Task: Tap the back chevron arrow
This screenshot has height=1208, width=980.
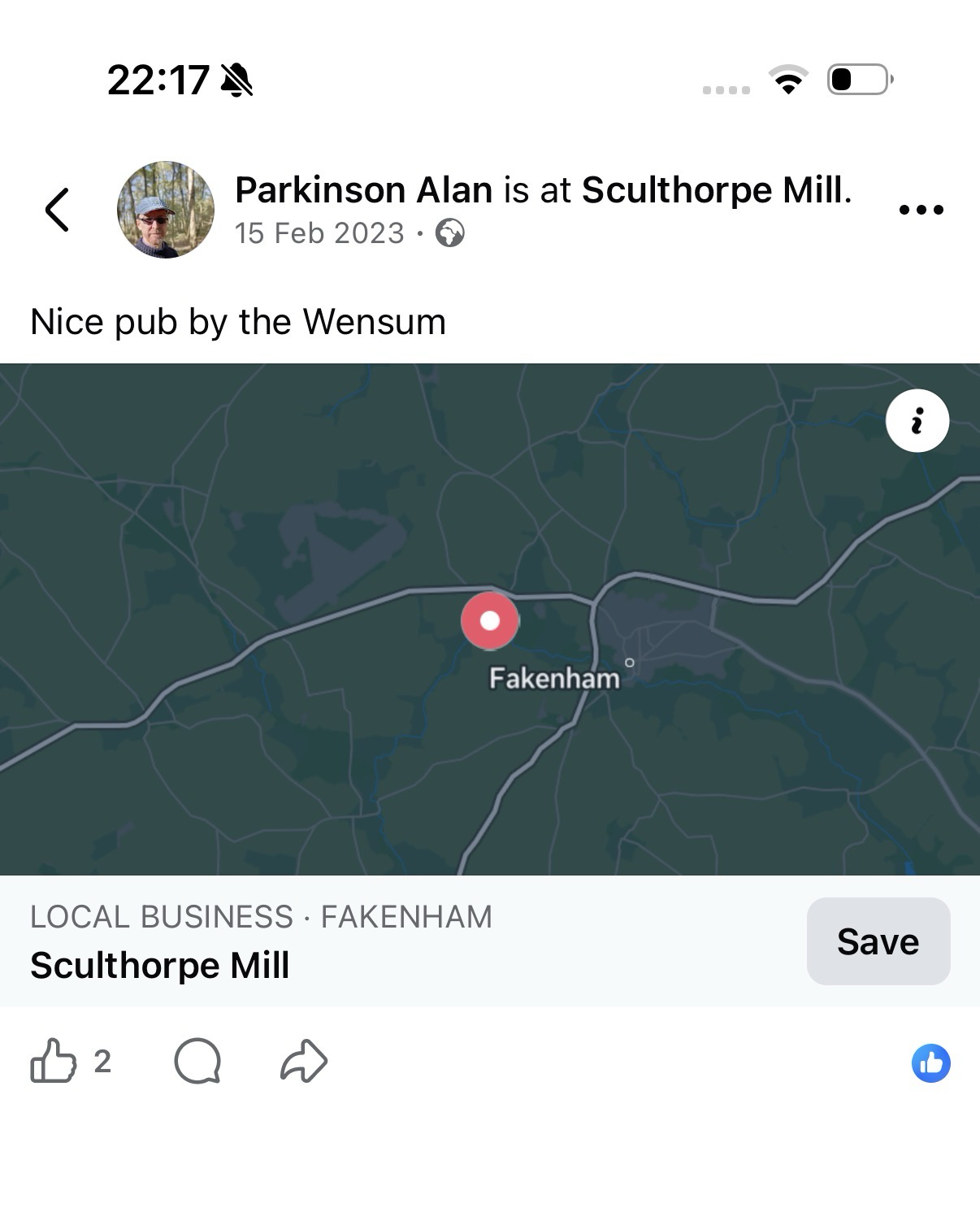Action: pos(57,210)
